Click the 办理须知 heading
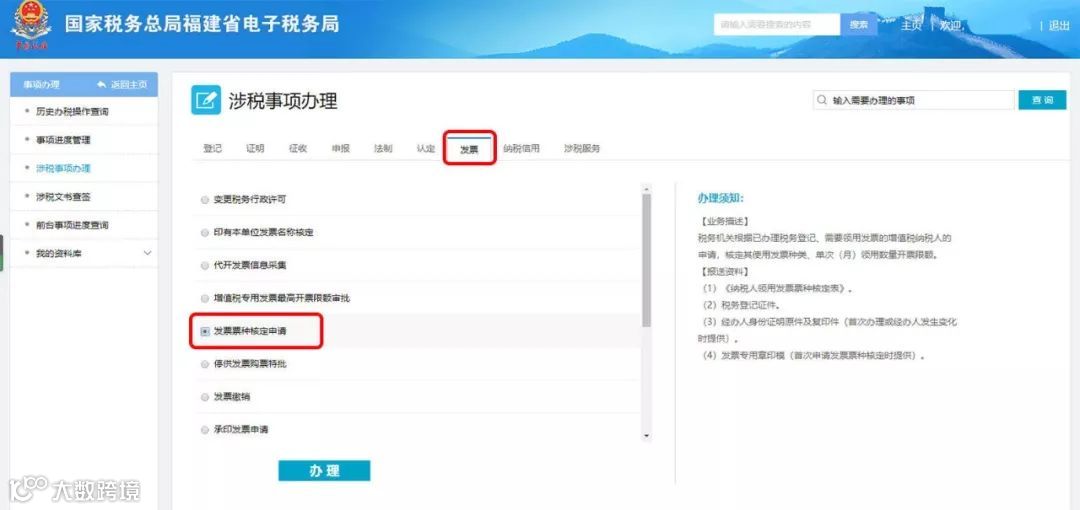The image size is (1080, 510). click(720, 198)
